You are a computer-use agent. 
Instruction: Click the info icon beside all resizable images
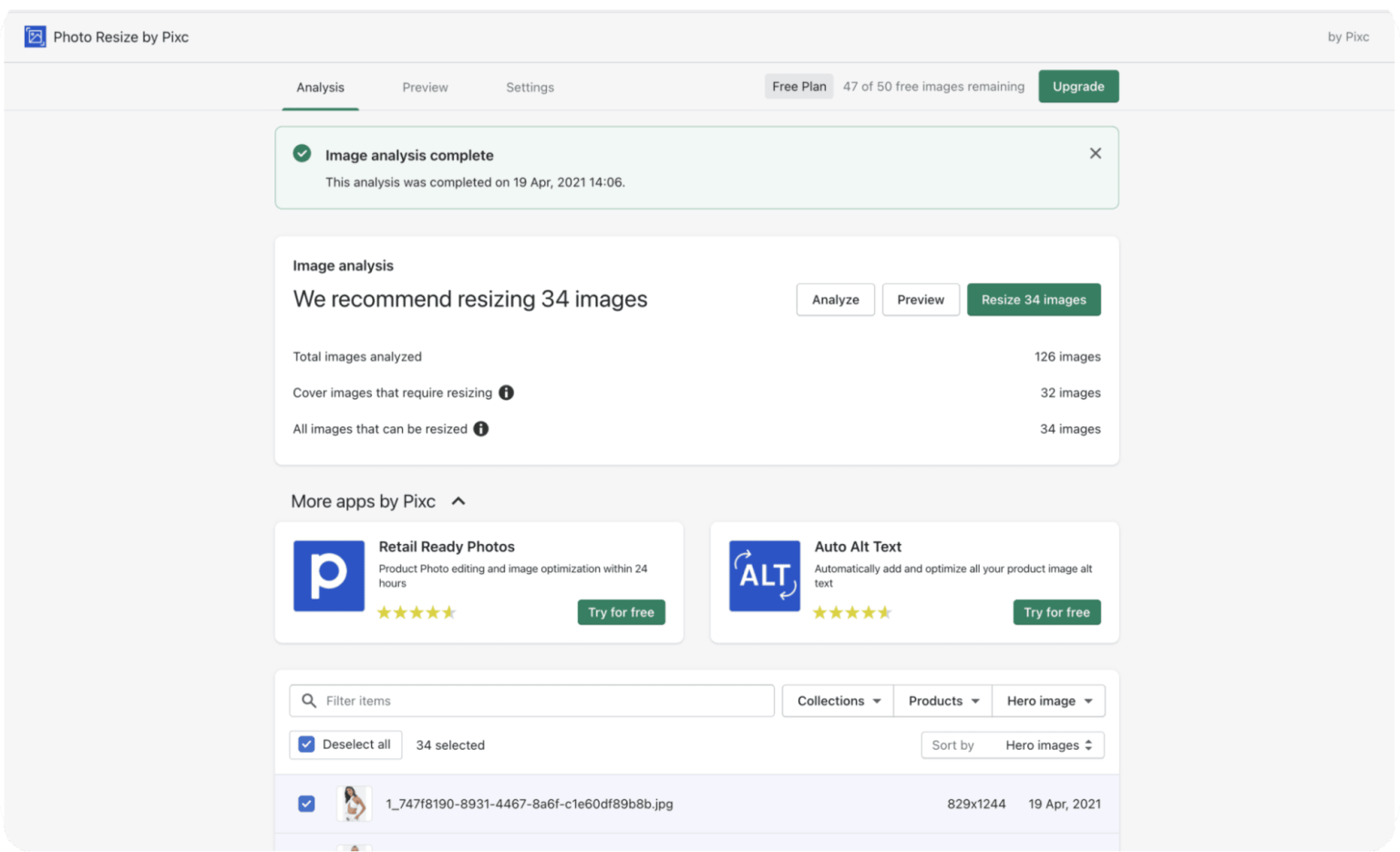tap(481, 428)
